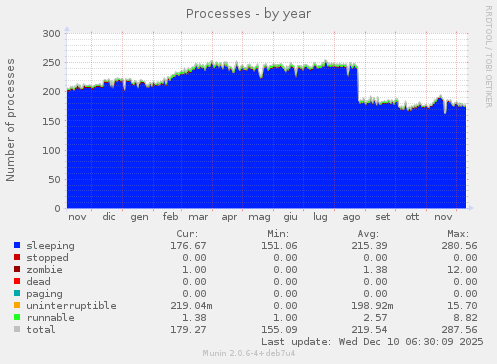This screenshot has height=364, width=497.
Task: Click the 50 y-axis tick label
Action: [55, 179]
